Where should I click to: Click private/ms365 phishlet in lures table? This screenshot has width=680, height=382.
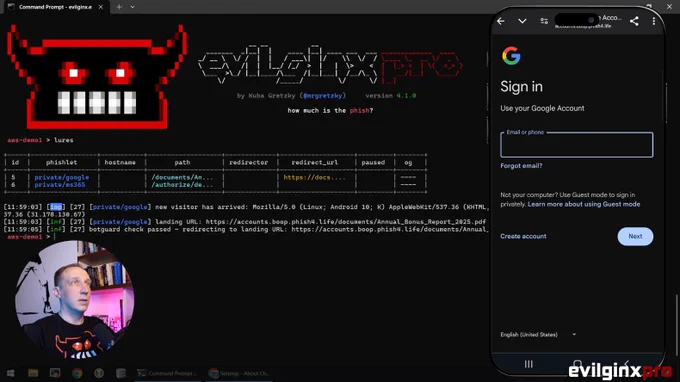[x=60, y=185]
